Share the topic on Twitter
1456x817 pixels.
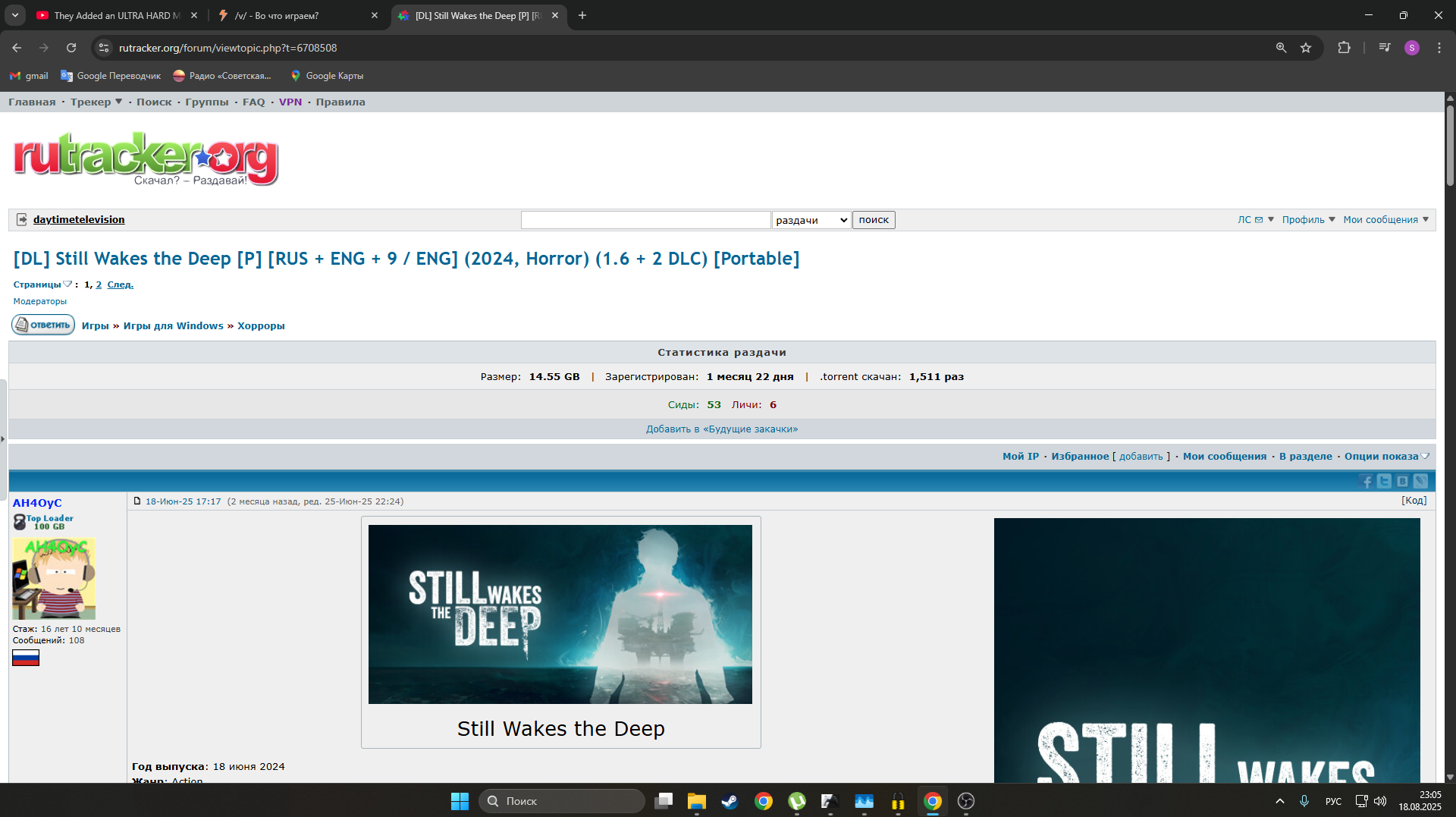[1385, 481]
